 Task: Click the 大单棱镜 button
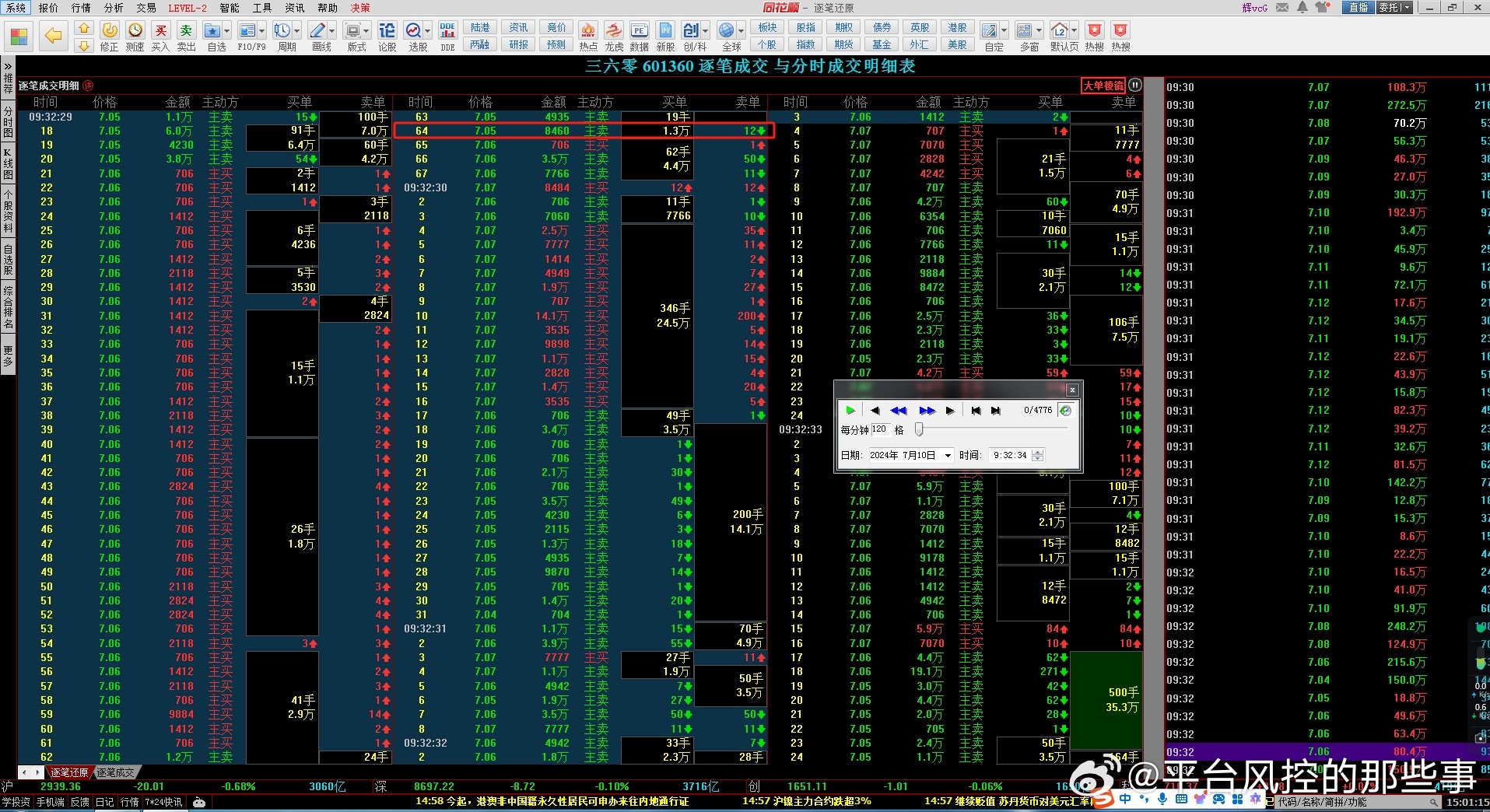coord(1103,86)
